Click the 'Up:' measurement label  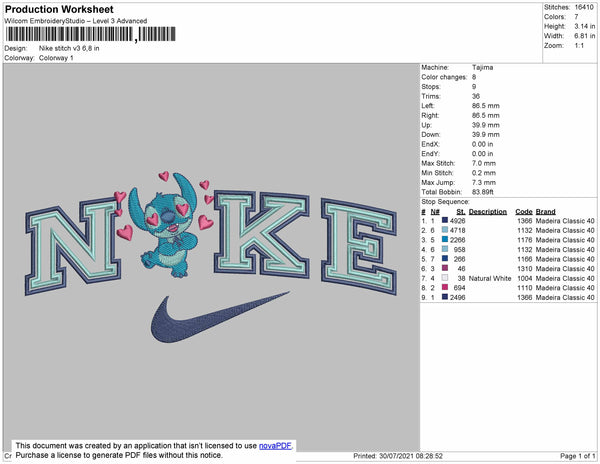[426, 125]
